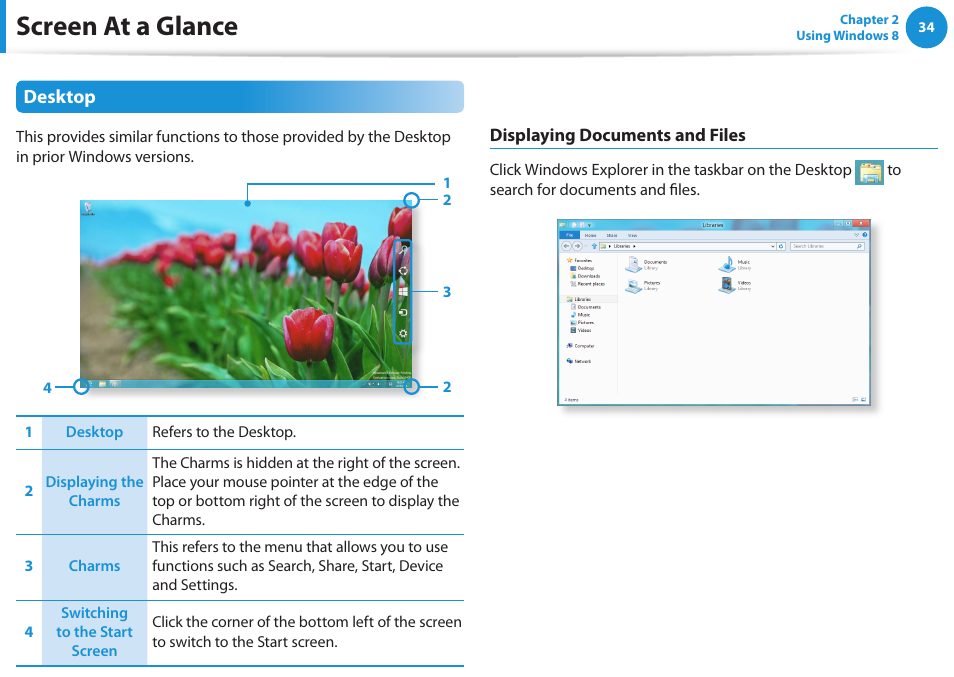Switch to the View ribbon tab
The image size is (954, 677).
[634, 234]
